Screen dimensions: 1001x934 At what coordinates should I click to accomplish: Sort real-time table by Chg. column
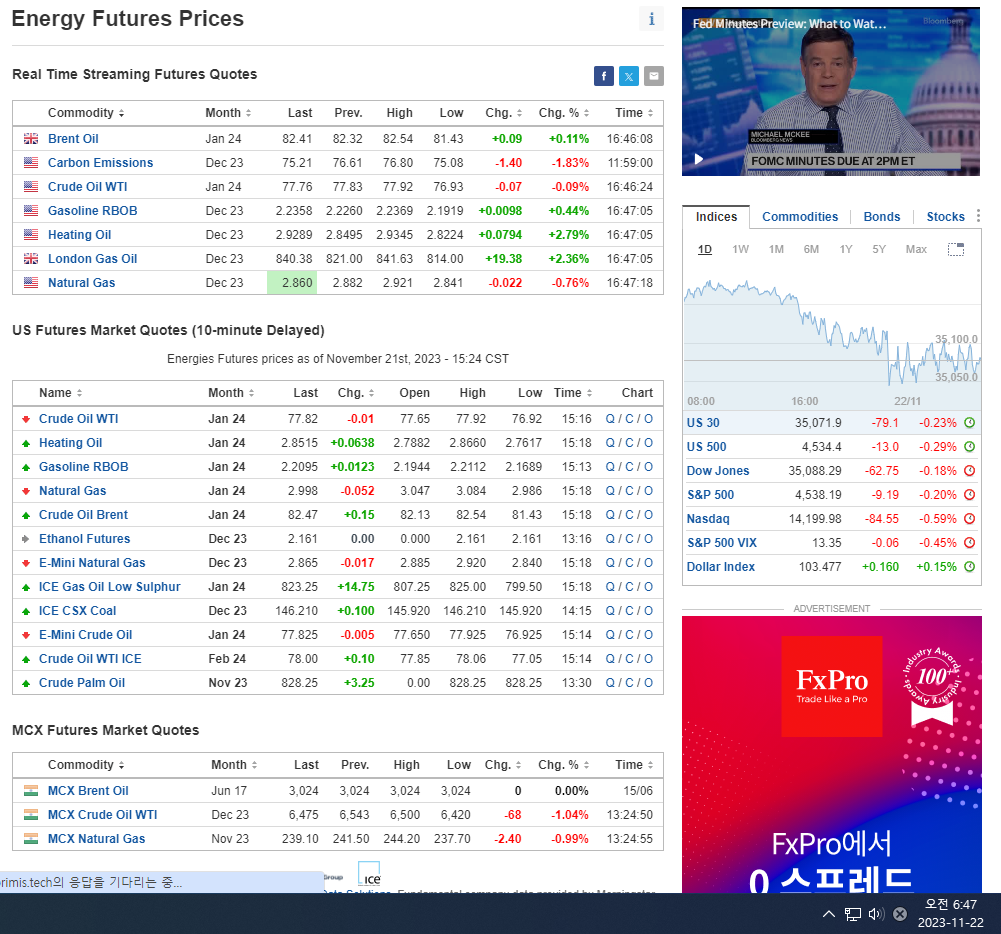tap(504, 113)
